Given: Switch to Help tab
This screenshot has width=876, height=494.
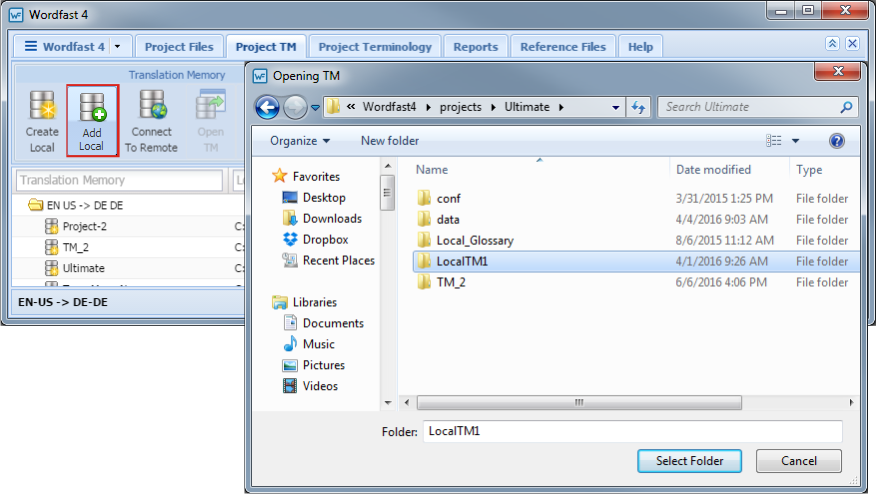Looking at the screenshot, I should [640, 47].
